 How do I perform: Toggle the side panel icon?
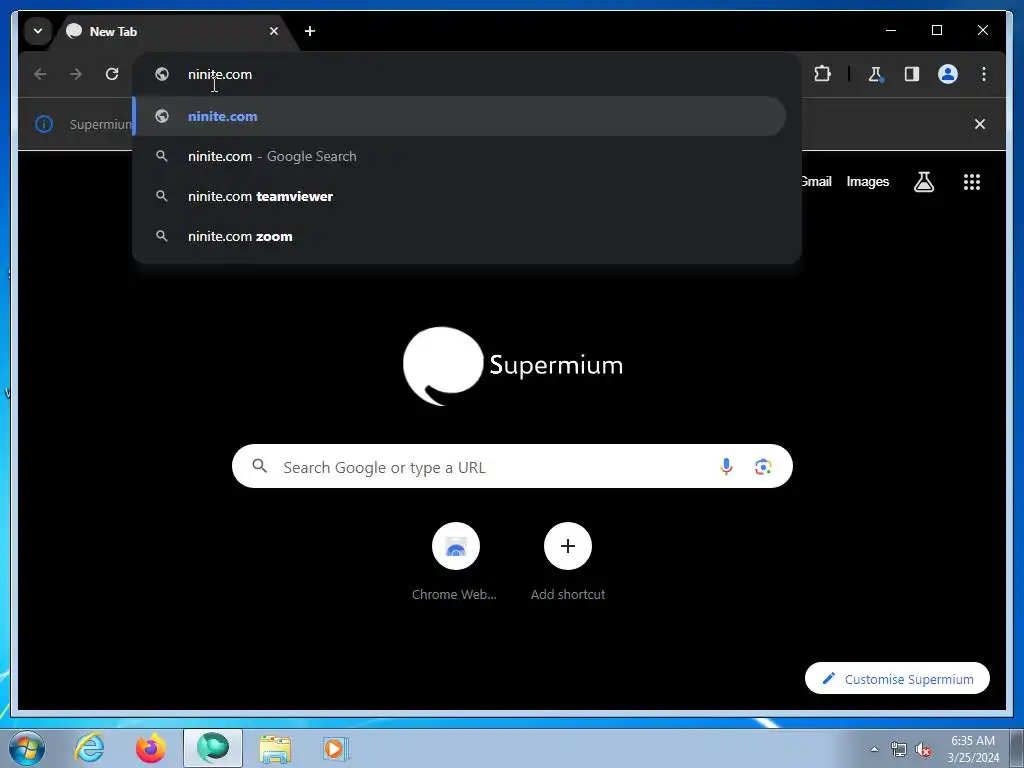912,74
